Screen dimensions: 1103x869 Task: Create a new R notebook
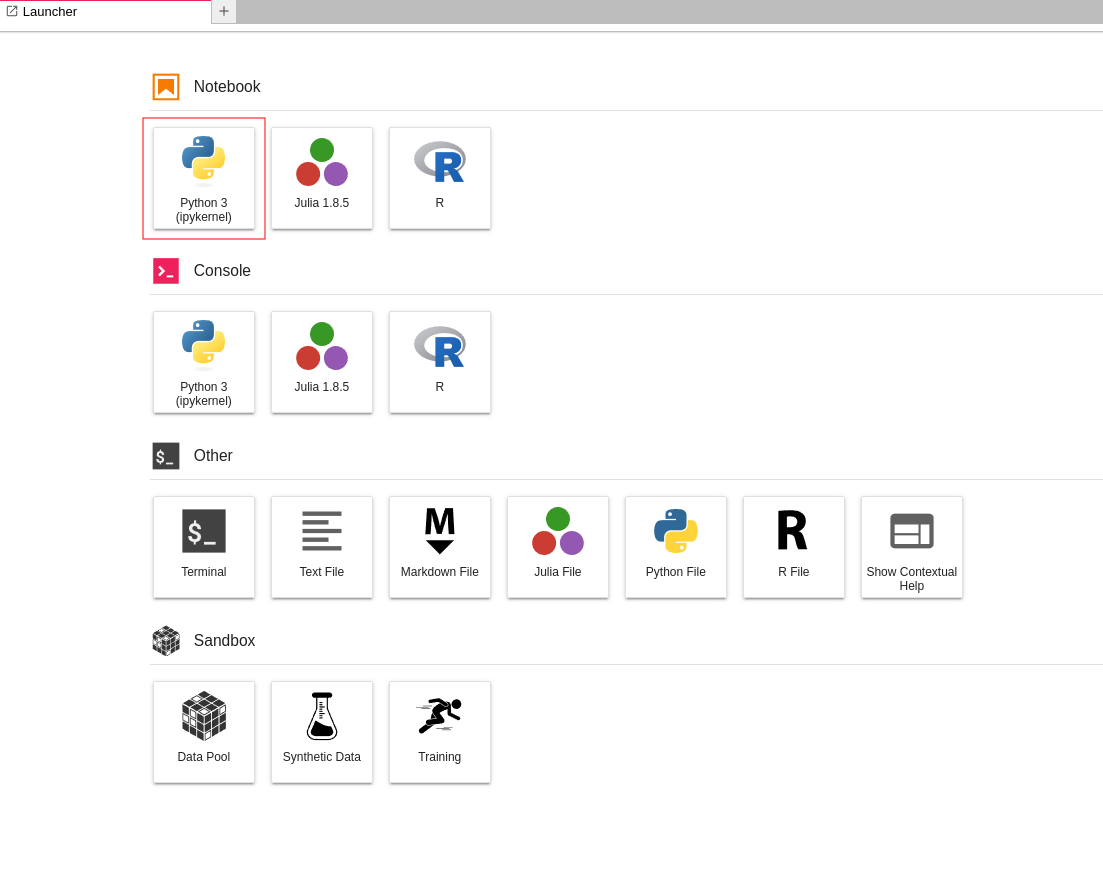pyautogui.click(x=440, y=178)
